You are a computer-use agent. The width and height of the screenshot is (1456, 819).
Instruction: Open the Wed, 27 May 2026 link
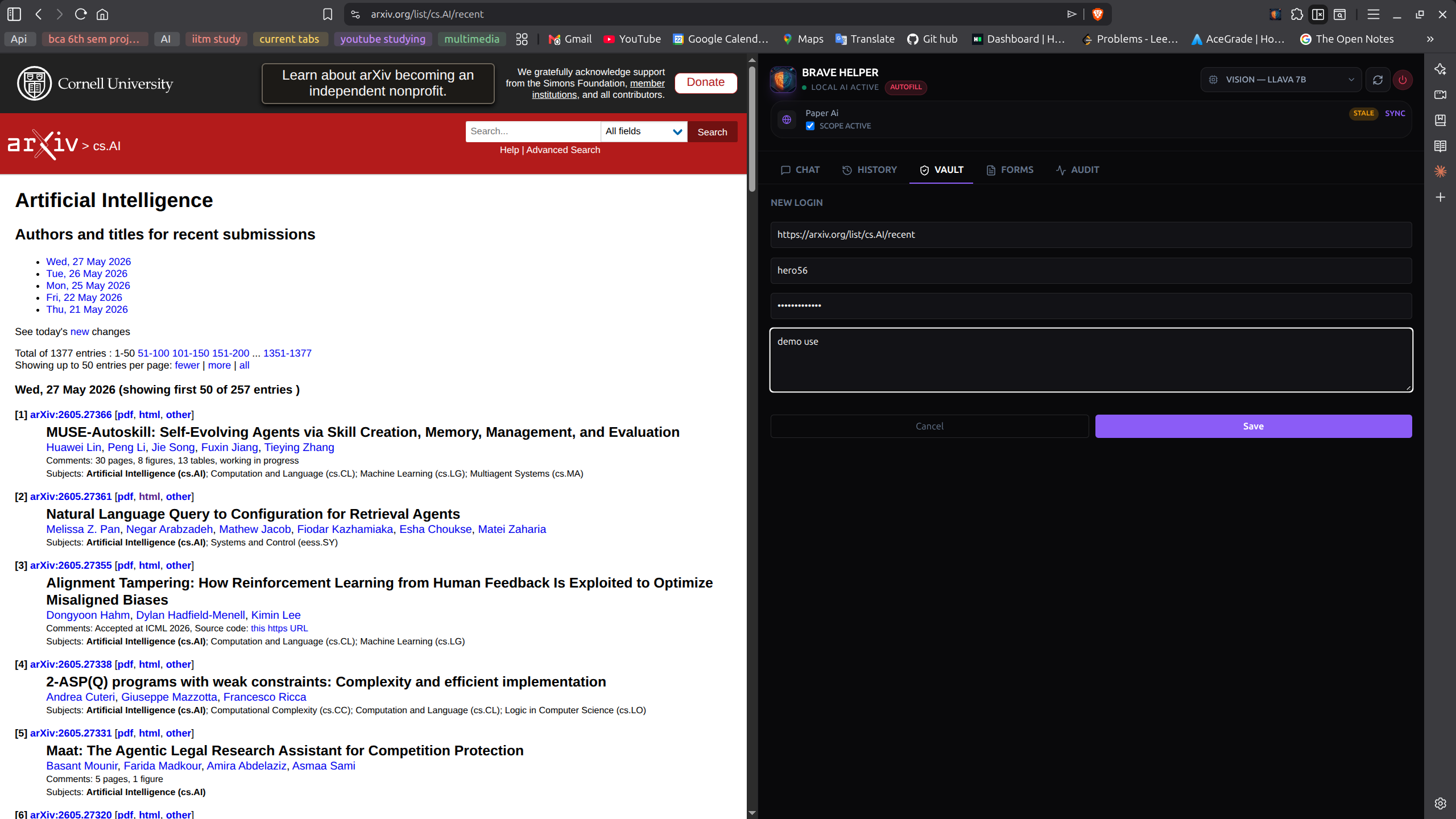click(x=88, y=262)
